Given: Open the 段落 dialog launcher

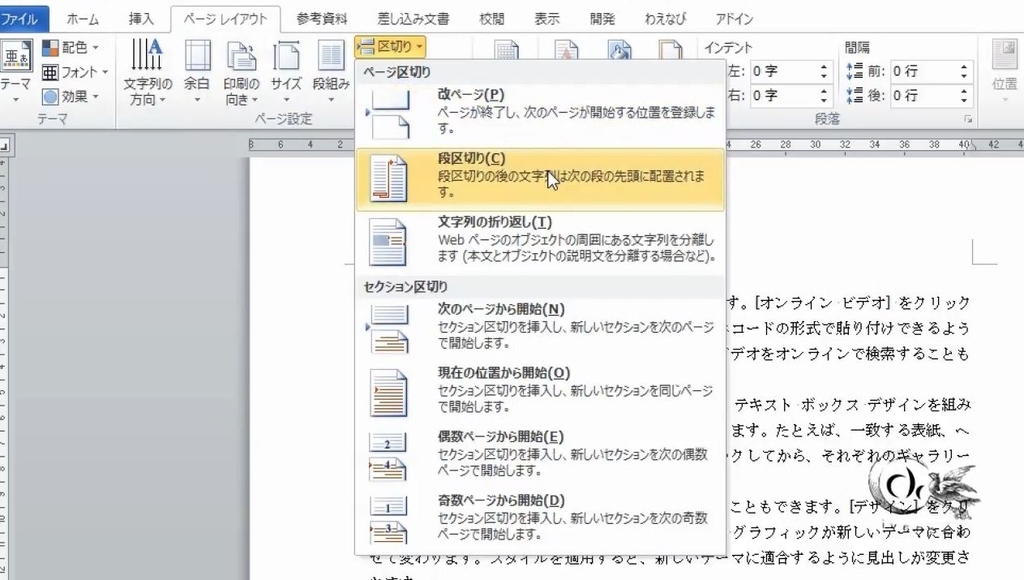Looking at the screenshot, I should pyautogui.click(x=968, y=120).
